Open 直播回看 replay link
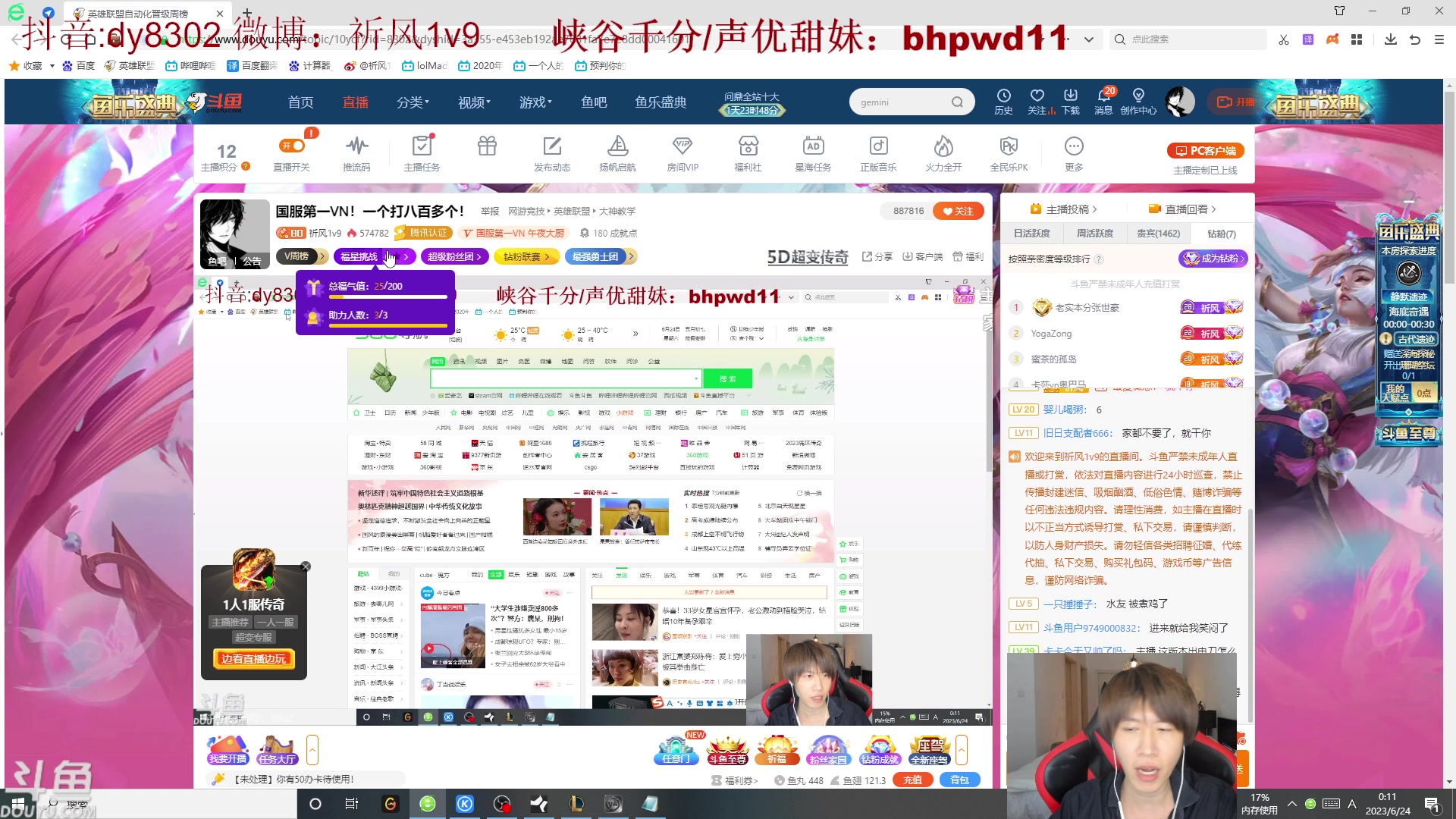The width and height of the screenshot is (1456, 819). [x=1181, y=209]
